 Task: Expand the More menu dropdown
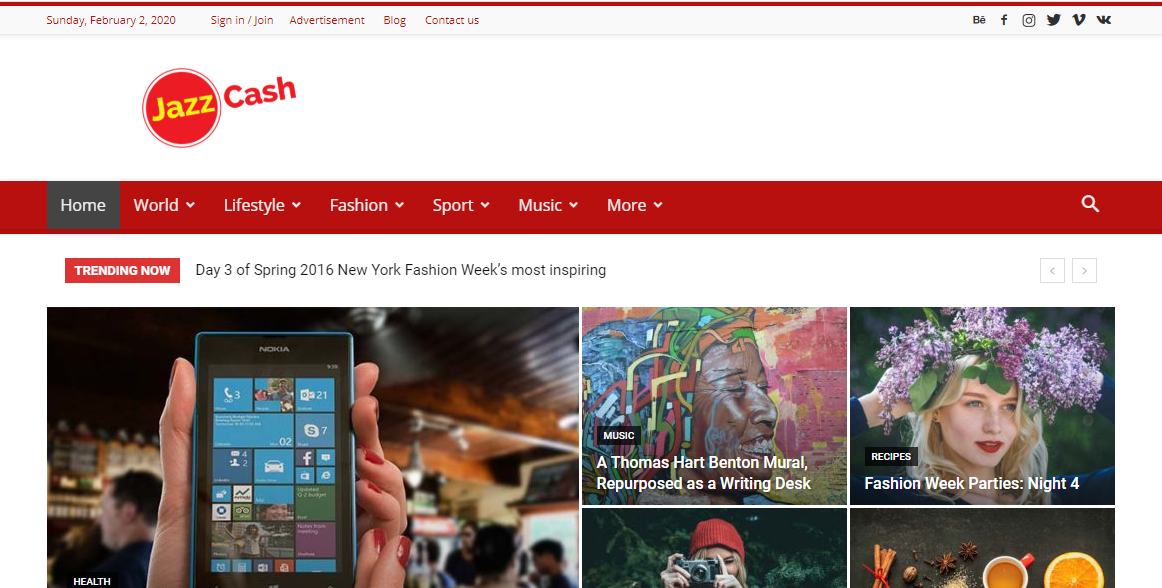click(635, 205)
